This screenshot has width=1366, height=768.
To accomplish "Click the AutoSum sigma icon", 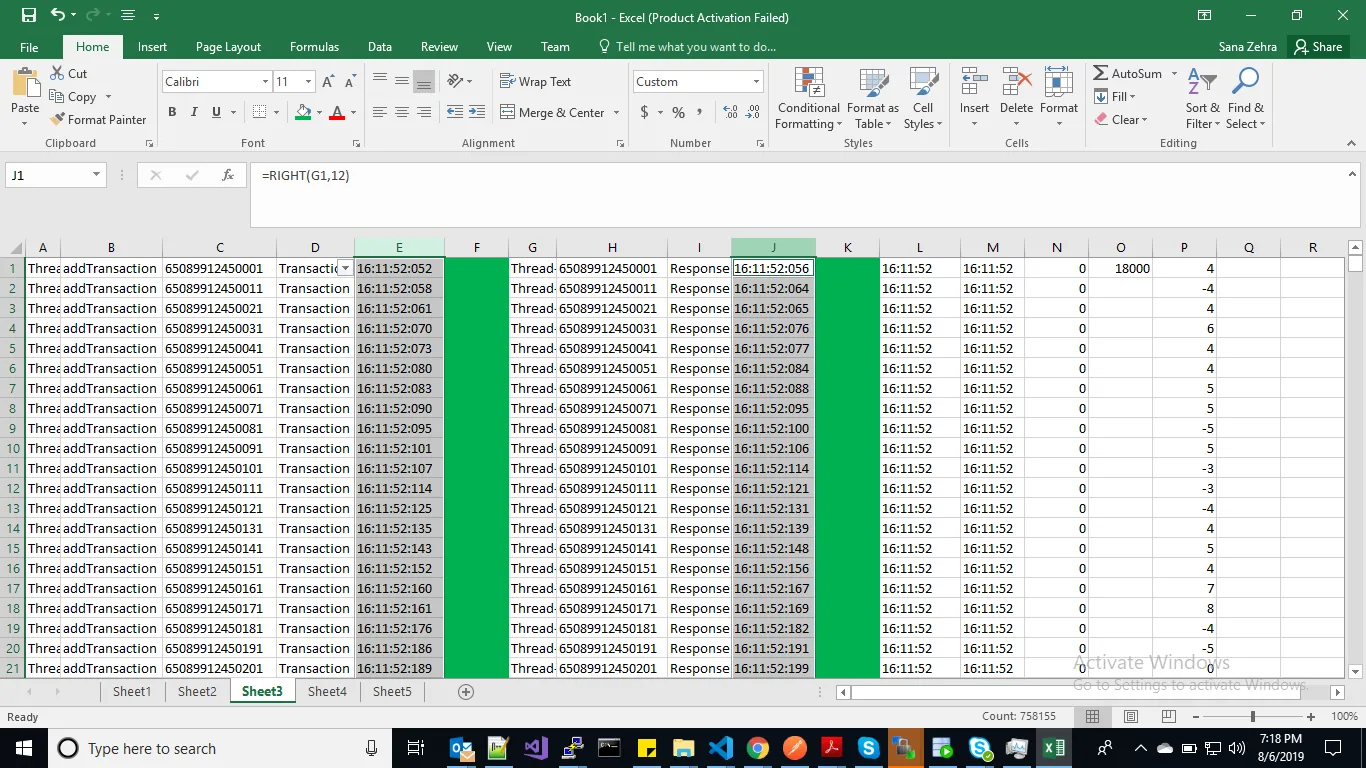I will coord(1101,74).
